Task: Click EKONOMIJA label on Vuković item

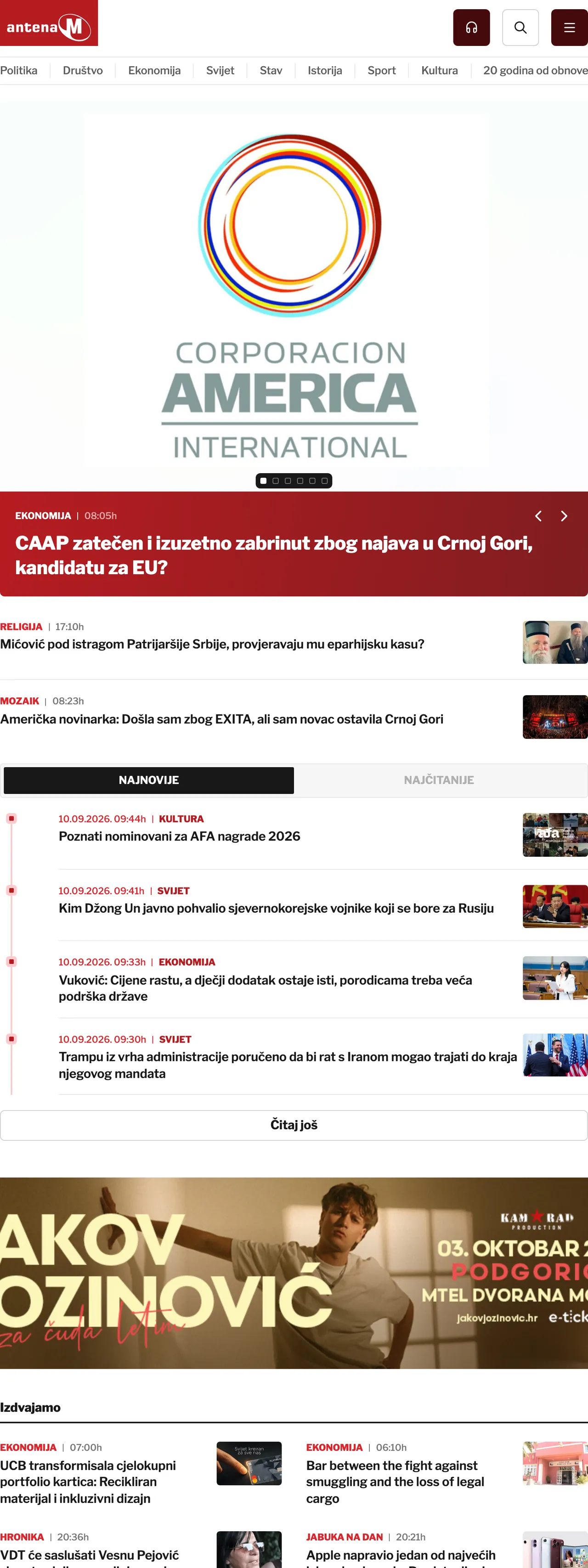Action: click(x=187, y=962)
